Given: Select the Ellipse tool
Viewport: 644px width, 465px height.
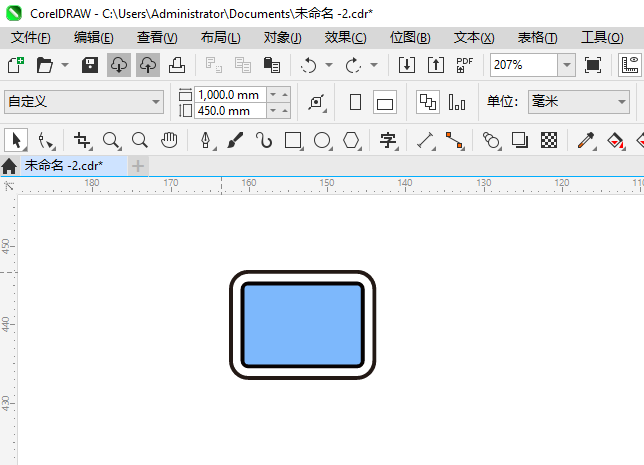Looking at the screenshot, I should (322, 140).
